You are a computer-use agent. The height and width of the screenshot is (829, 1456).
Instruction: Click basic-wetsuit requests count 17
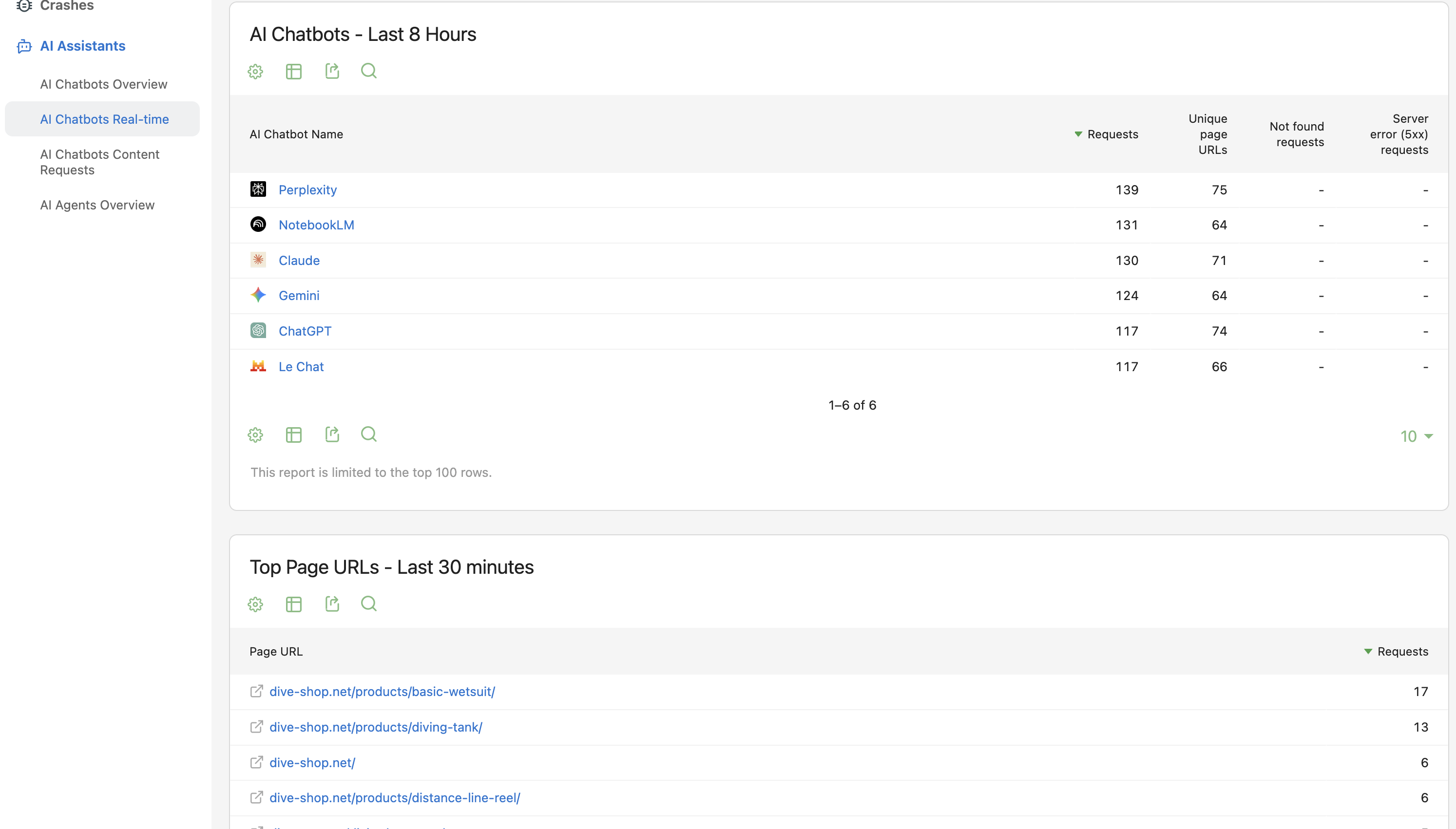[1421, 692]
